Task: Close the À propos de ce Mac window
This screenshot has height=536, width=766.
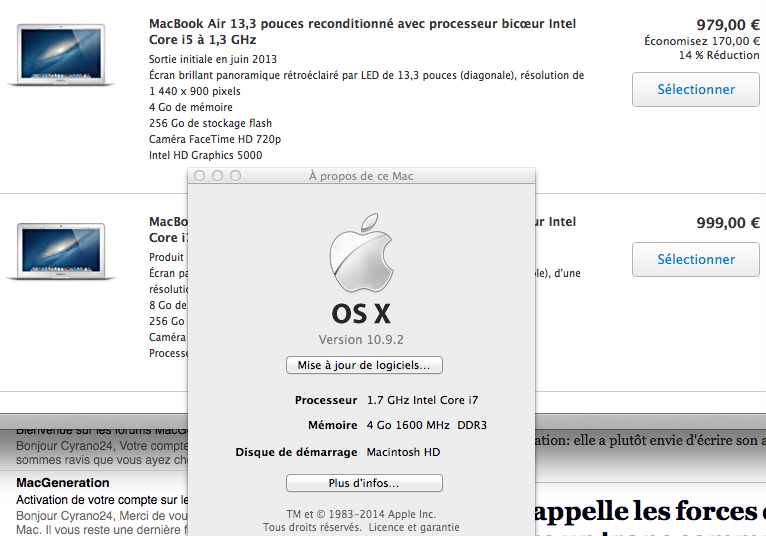Action: [x=199, y=175]
